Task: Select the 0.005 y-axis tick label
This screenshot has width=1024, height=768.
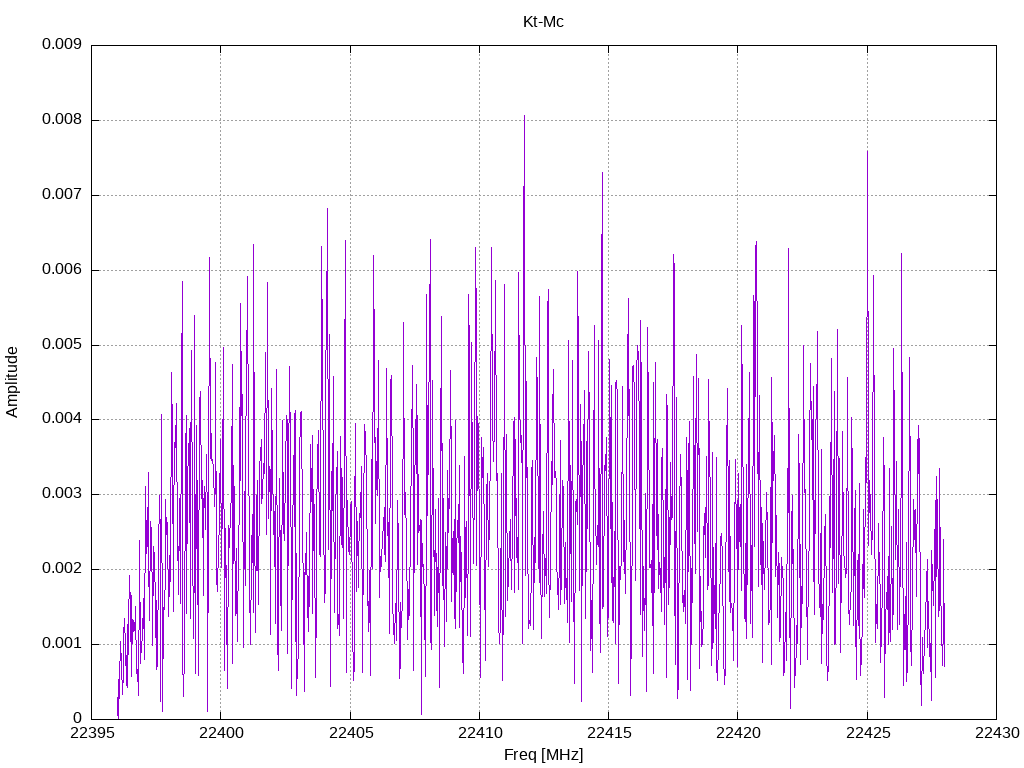Action: (x=62, y=344)
